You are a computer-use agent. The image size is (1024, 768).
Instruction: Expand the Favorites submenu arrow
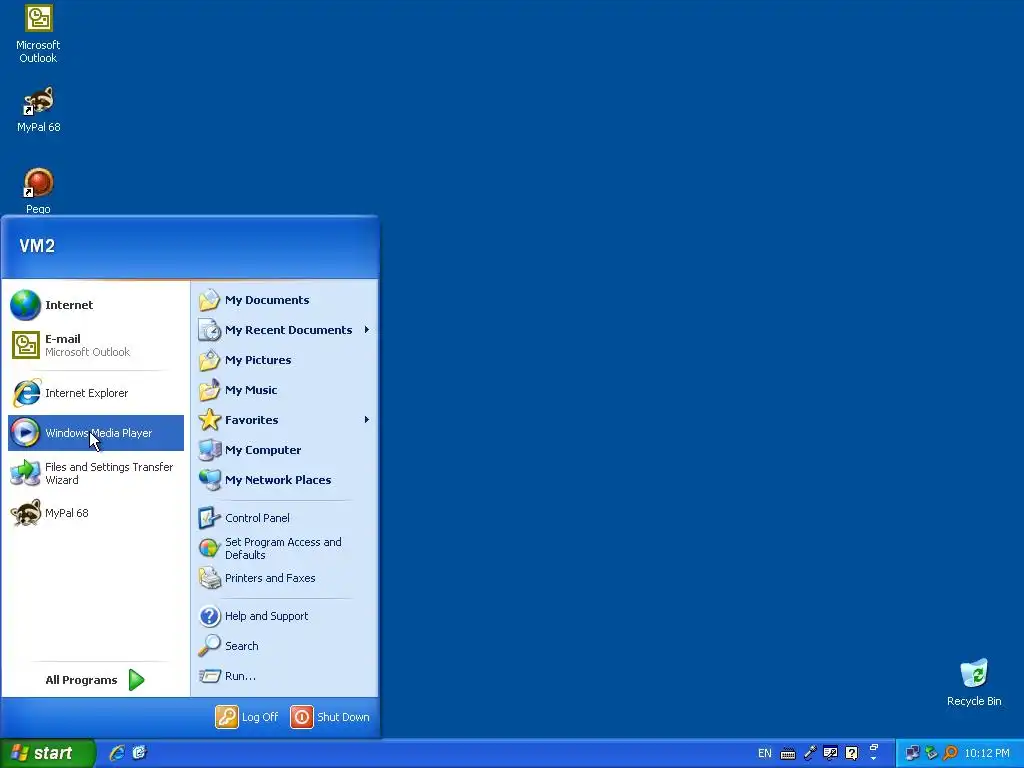point(366,420)
